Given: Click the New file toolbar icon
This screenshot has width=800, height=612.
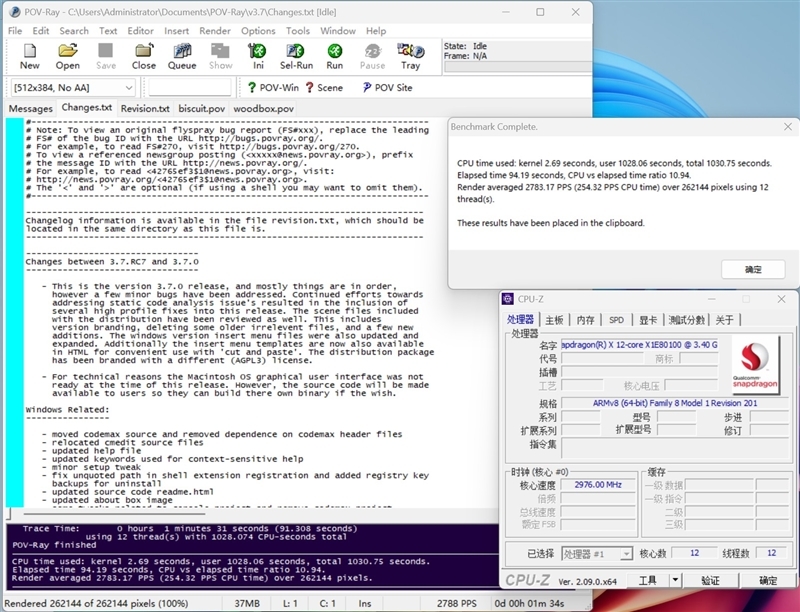Looking at the screenshot, I should point(30,56).
